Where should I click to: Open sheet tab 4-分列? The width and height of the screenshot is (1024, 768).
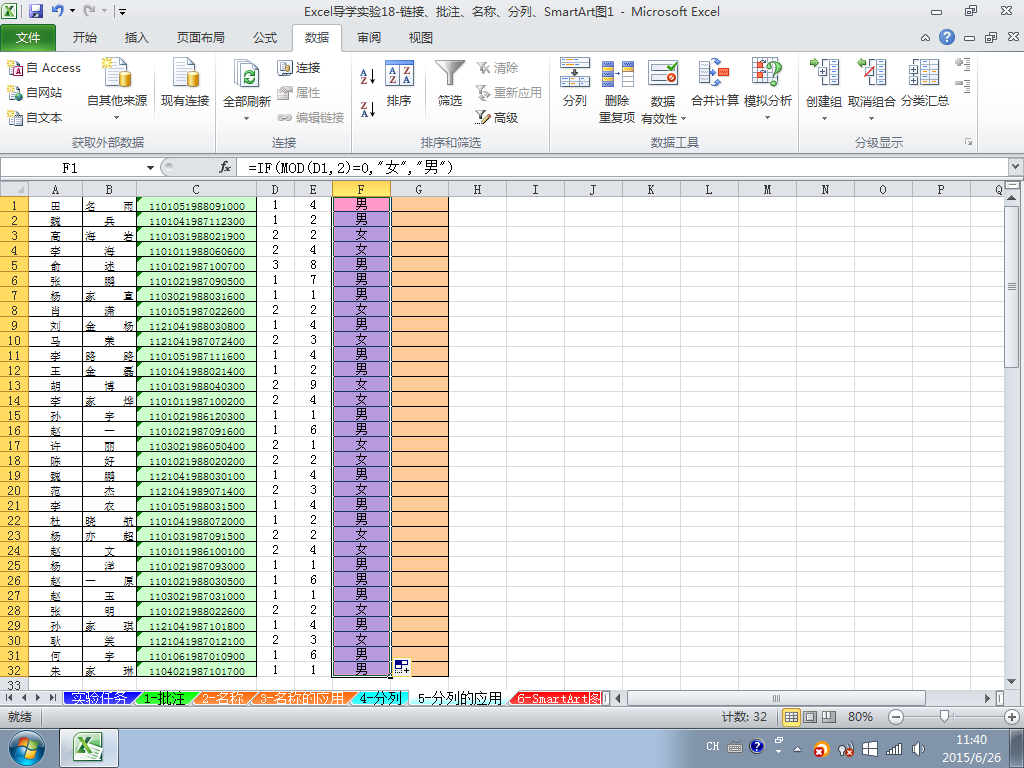coord(381,698)
